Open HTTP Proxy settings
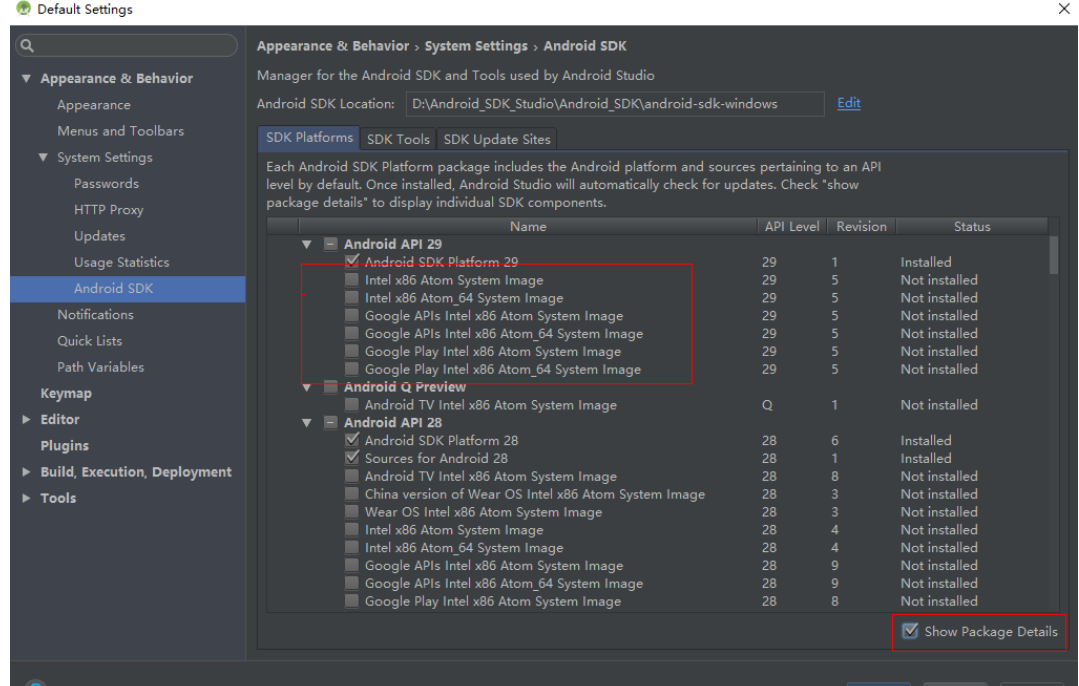The image size is (1079, 686). pos(109,210)
